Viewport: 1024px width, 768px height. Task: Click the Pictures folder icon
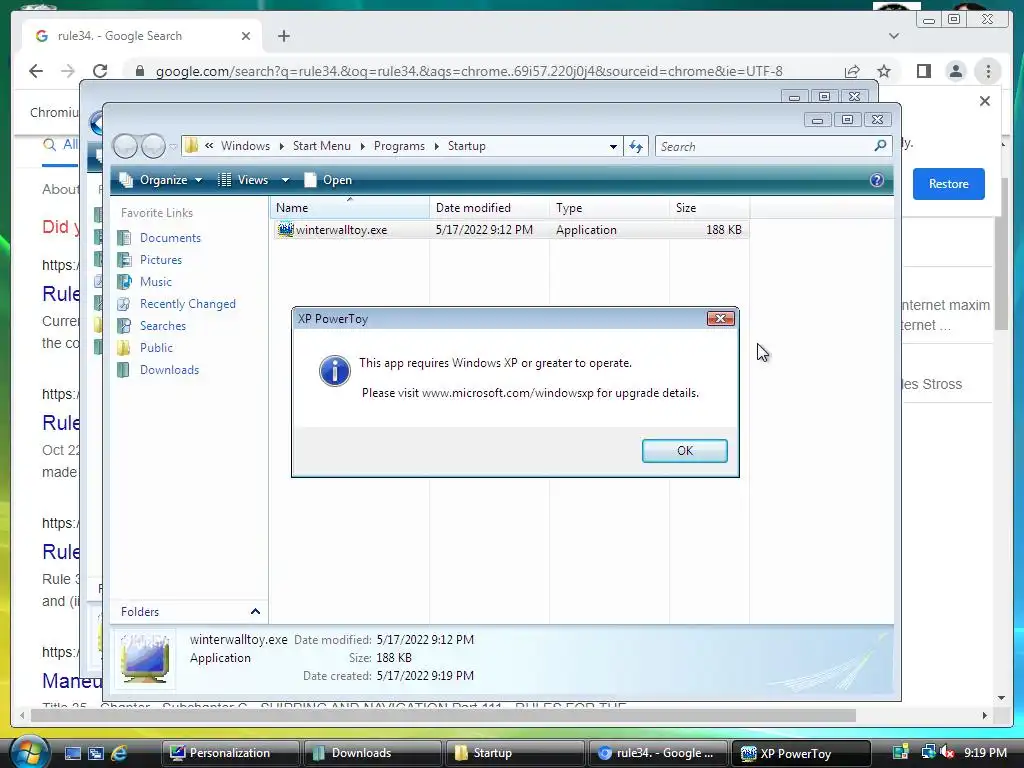point(123,260)
